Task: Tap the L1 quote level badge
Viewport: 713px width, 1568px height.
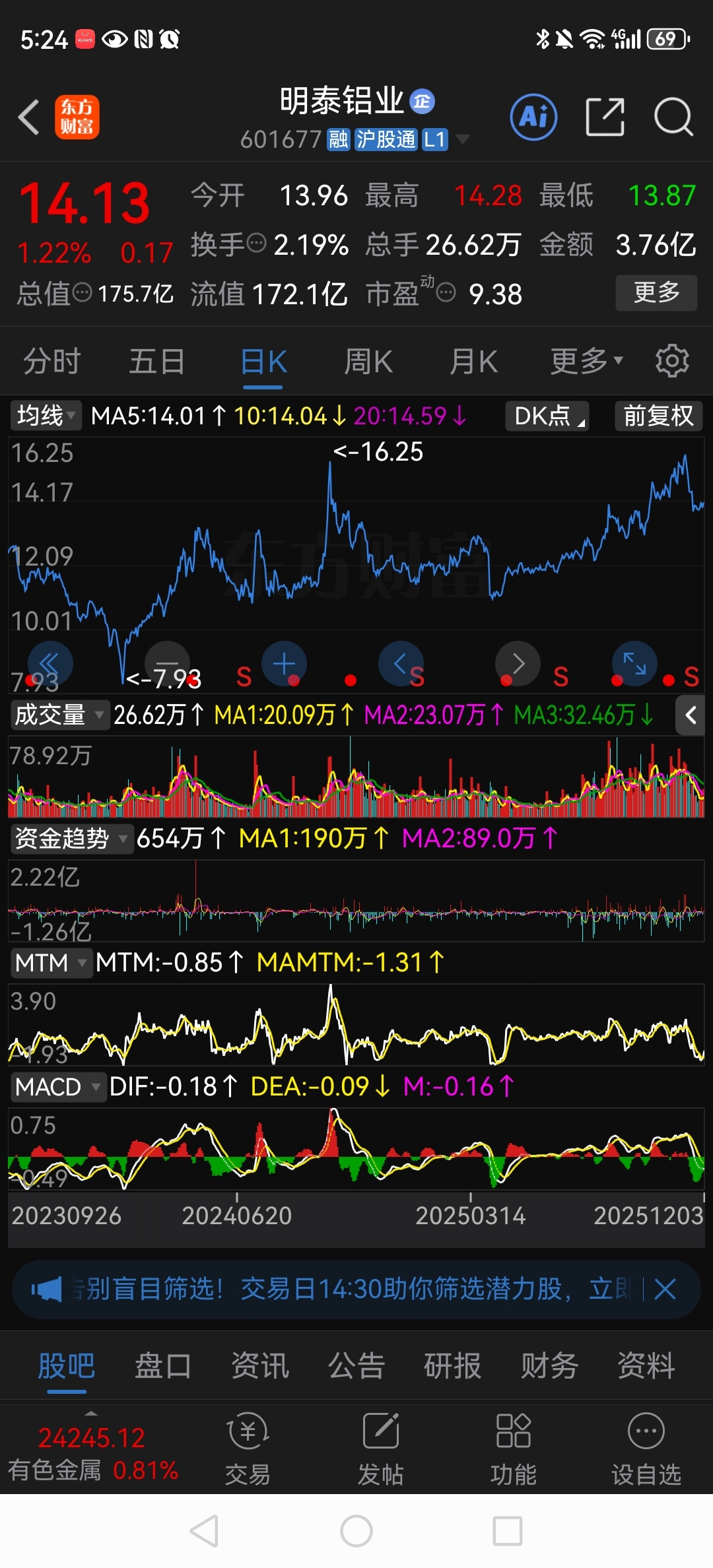Action: point(434,139)
